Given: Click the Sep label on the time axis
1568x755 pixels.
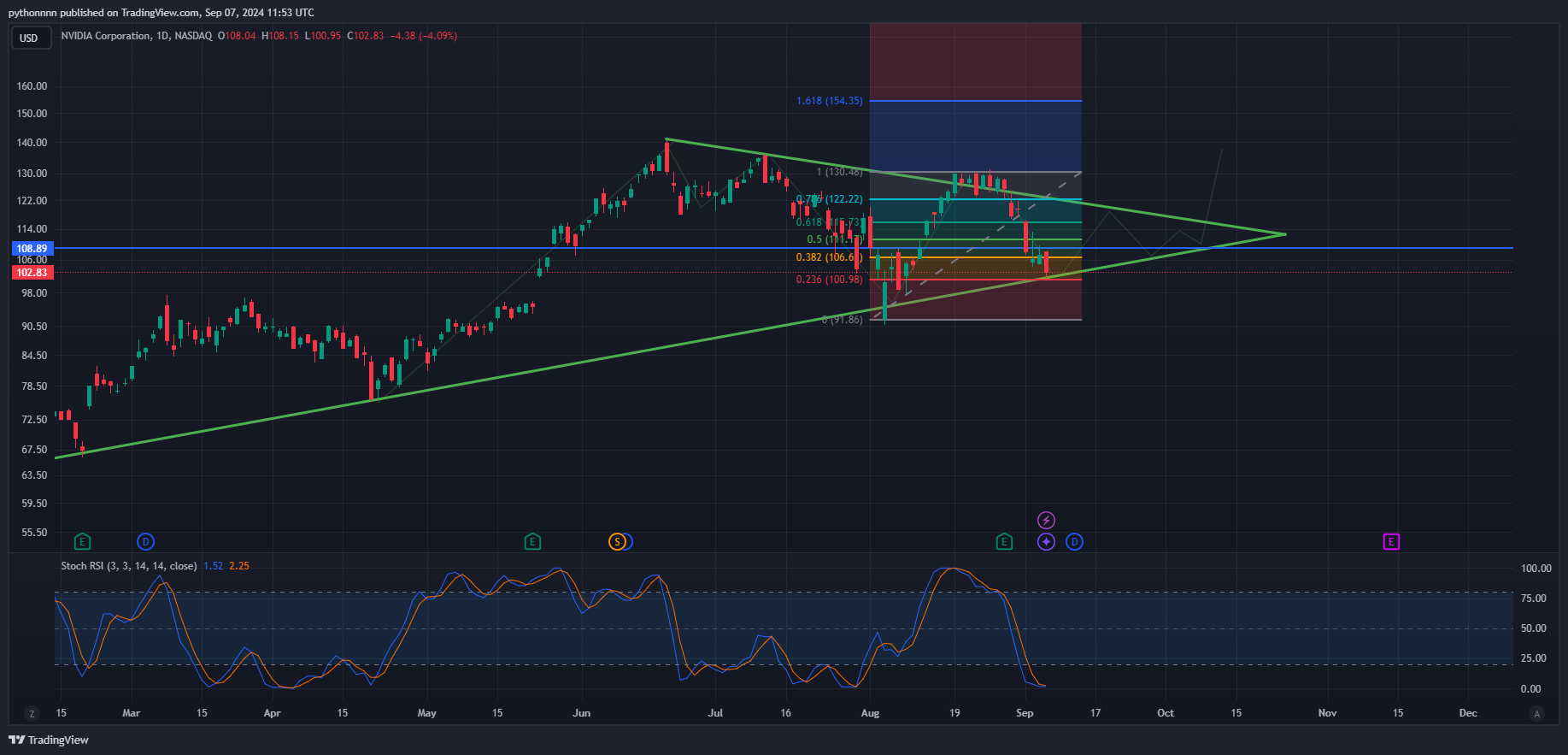Looking at the screenshot, I should click(x=1025, y=713).
